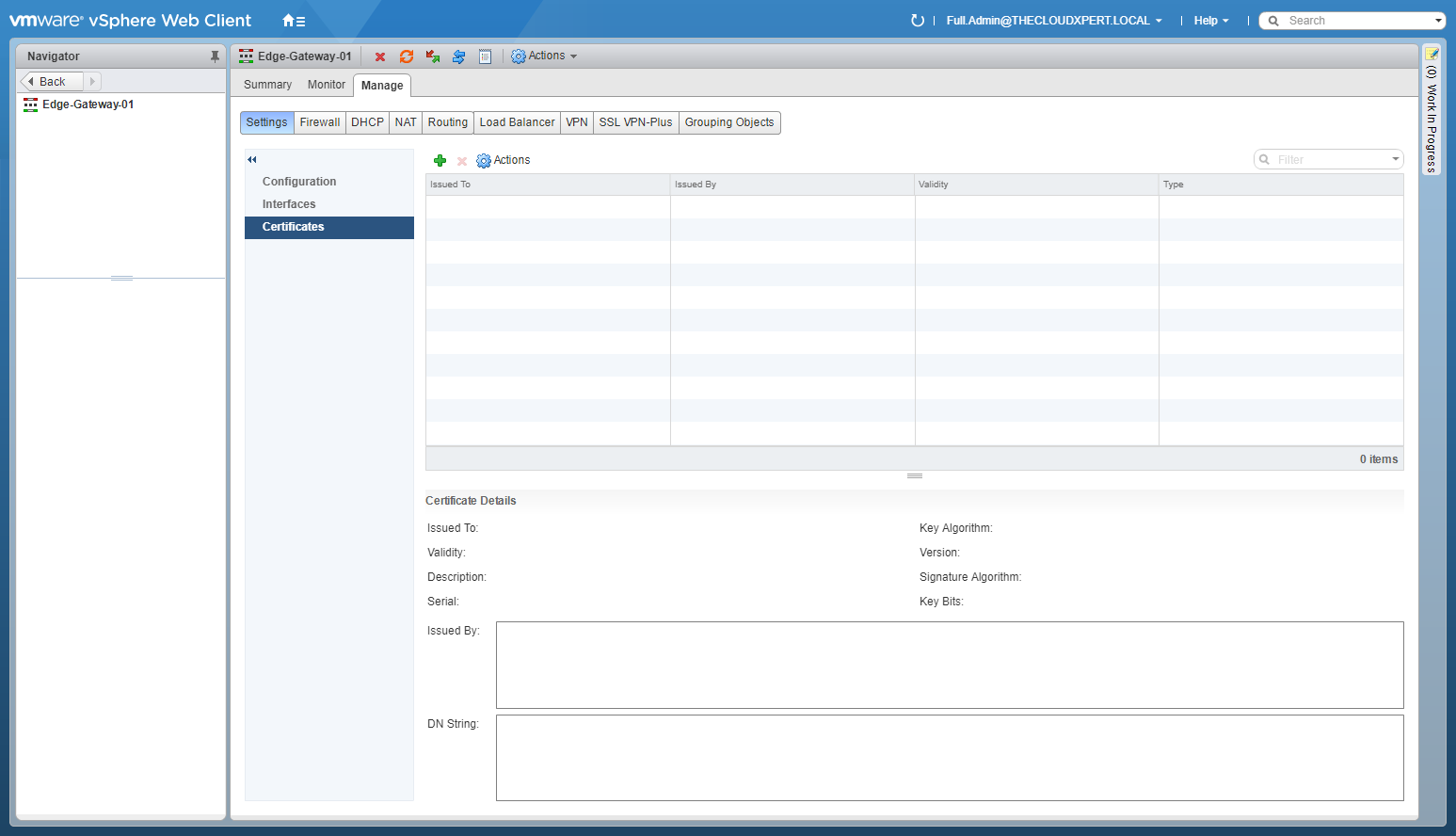Click the vSphere home icon
Screen dimensions: 1456x836
coord(294,21)
